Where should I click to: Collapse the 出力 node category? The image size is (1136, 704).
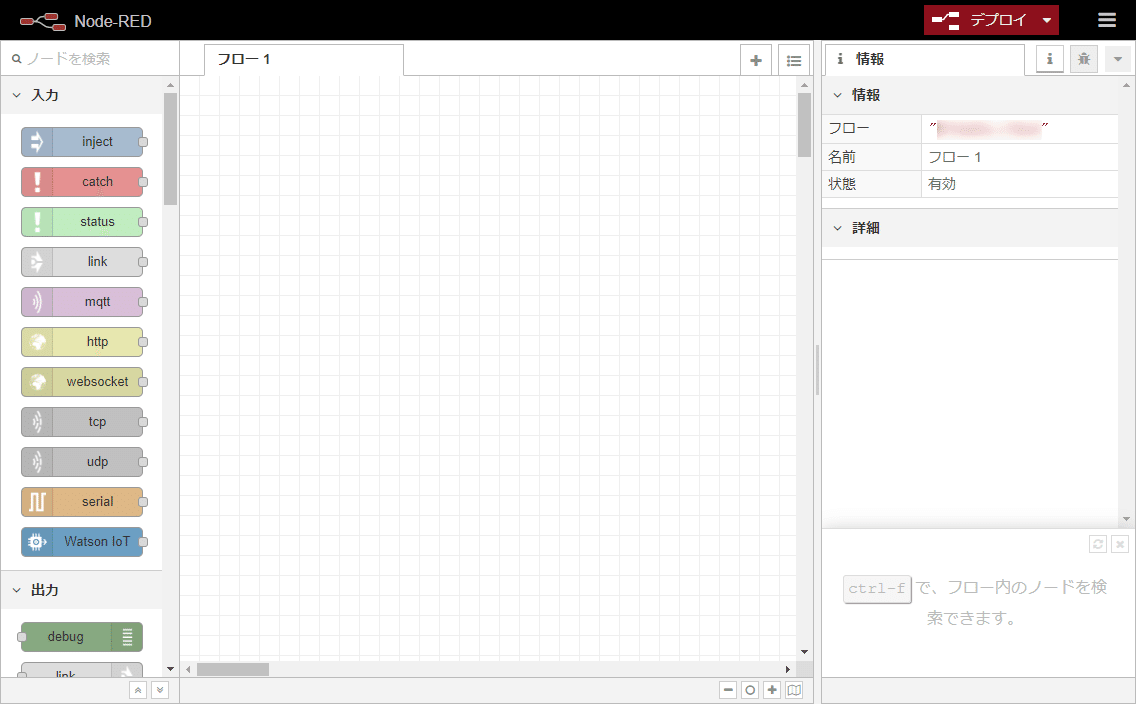[x=15, y=590]
